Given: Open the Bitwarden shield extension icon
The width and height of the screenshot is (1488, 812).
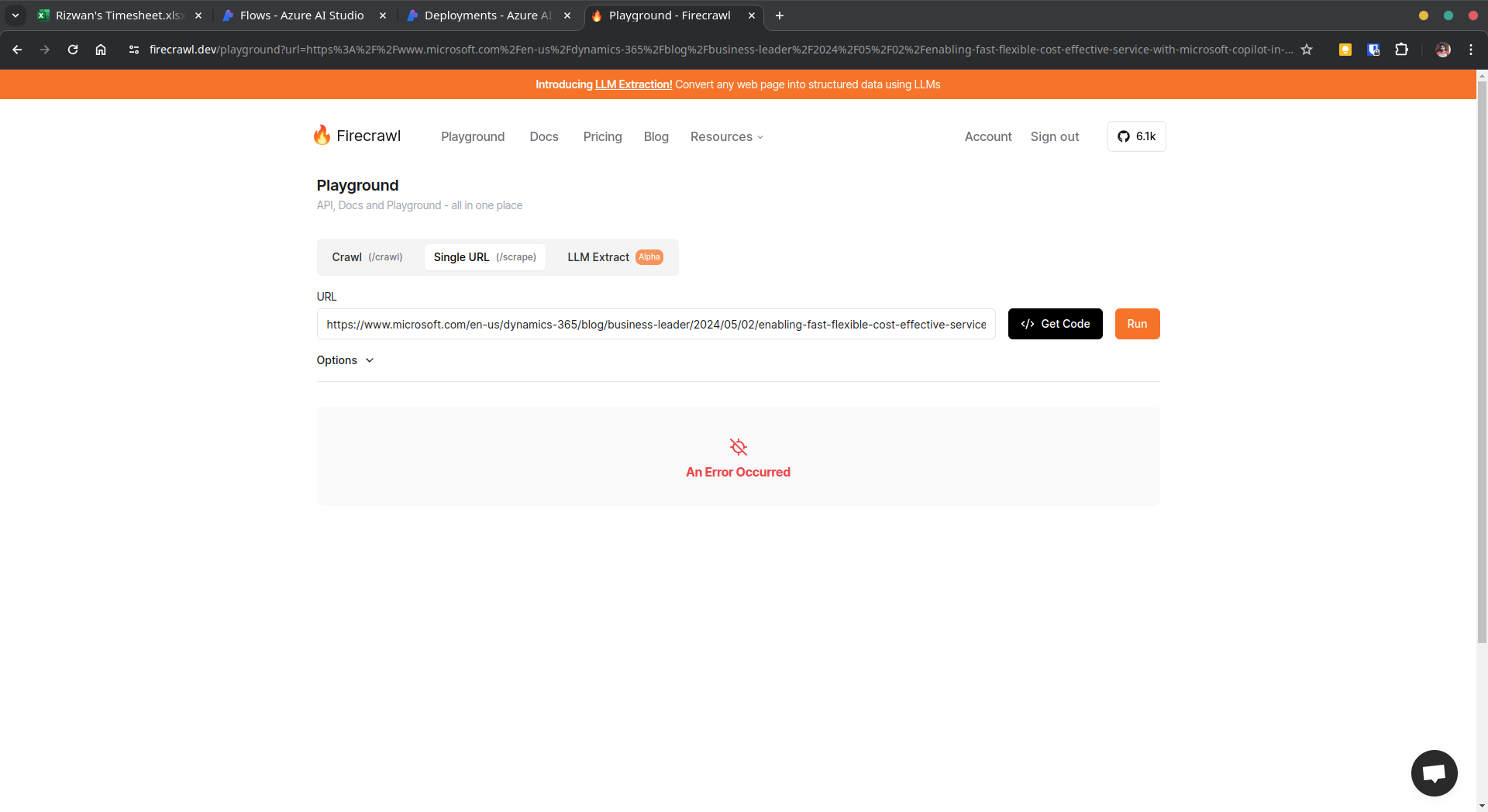Looking at the screenshot, I should [1373, 50].
